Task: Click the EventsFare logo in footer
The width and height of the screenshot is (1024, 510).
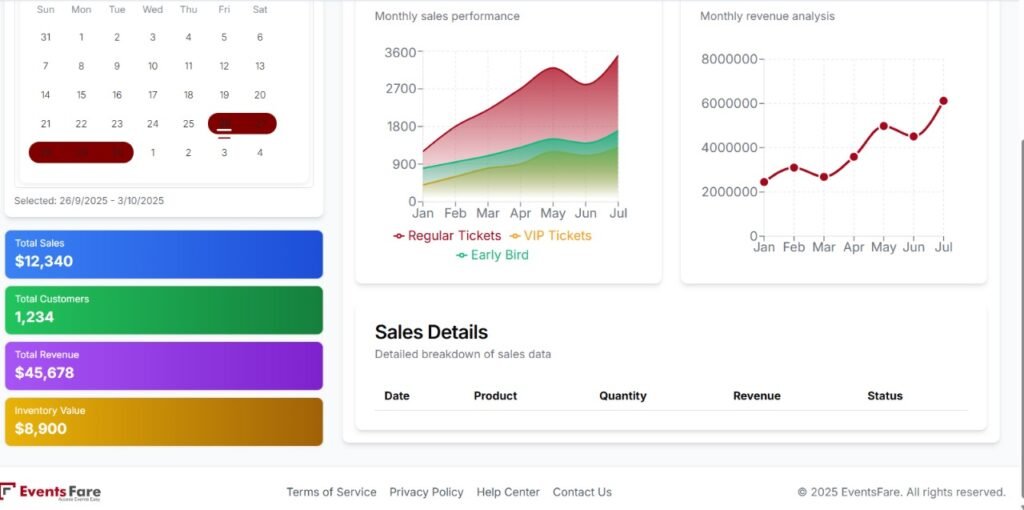Action: 51,492
